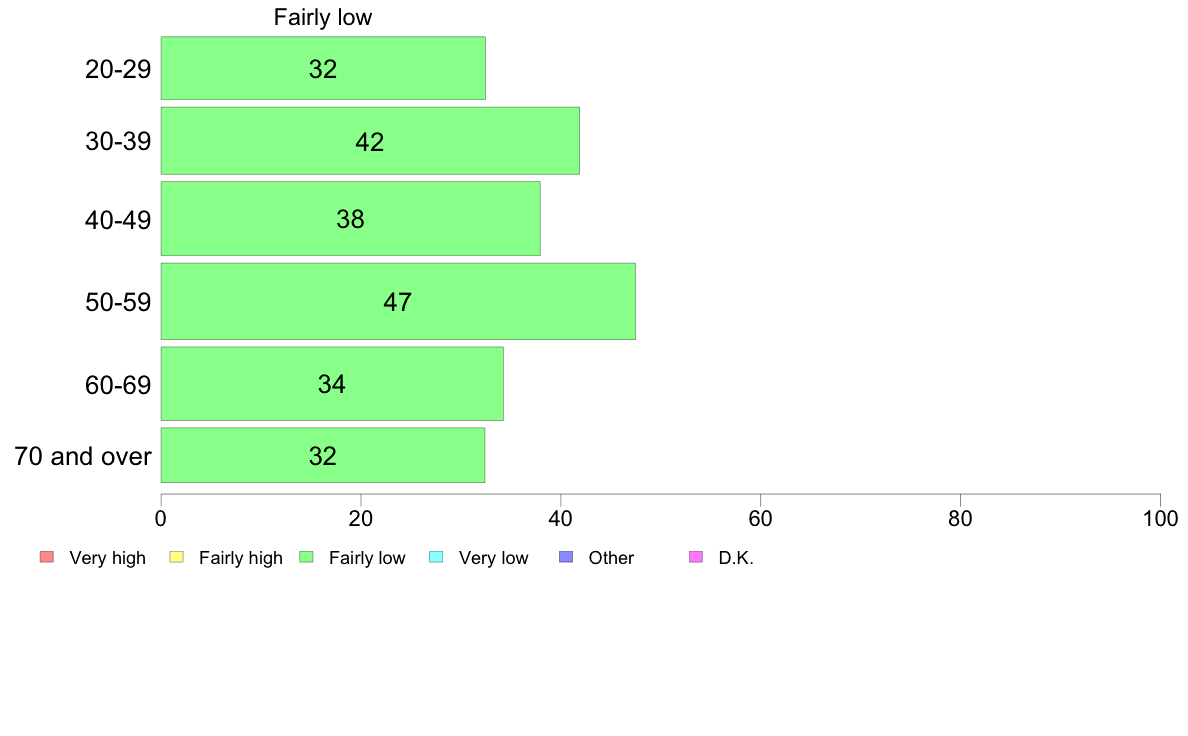Click the Fairly high legend text
1188x736 pixels.
[240, 558]
